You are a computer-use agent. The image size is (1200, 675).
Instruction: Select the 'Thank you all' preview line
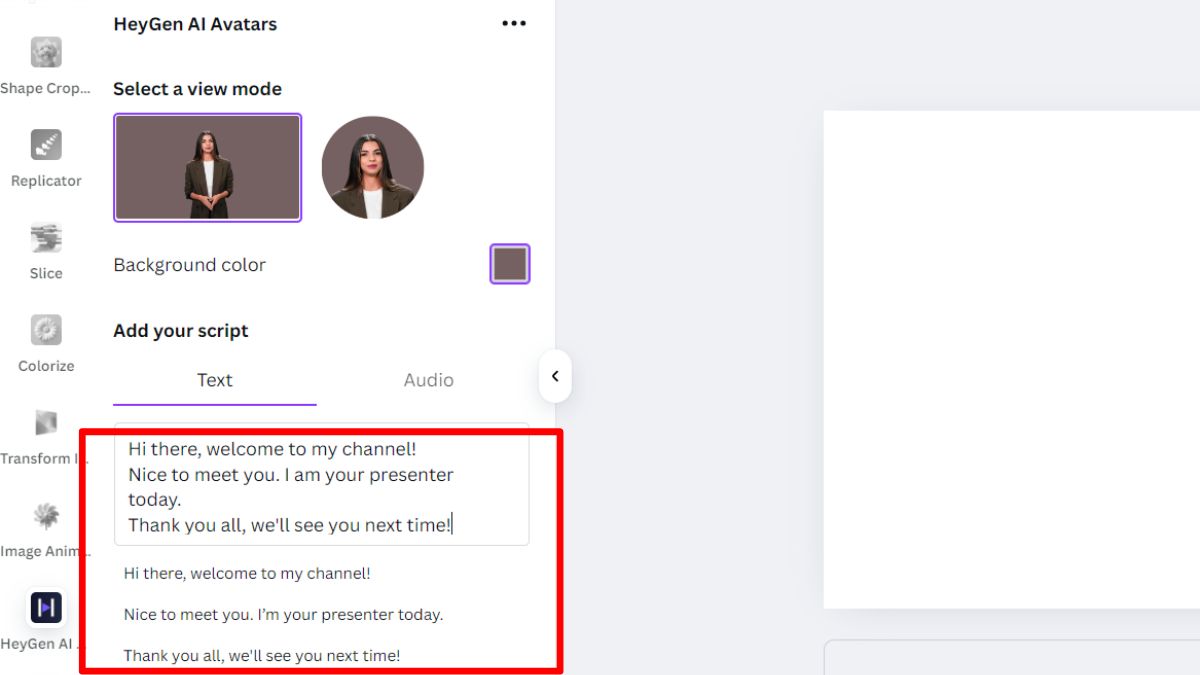click(x=262, y=656)
